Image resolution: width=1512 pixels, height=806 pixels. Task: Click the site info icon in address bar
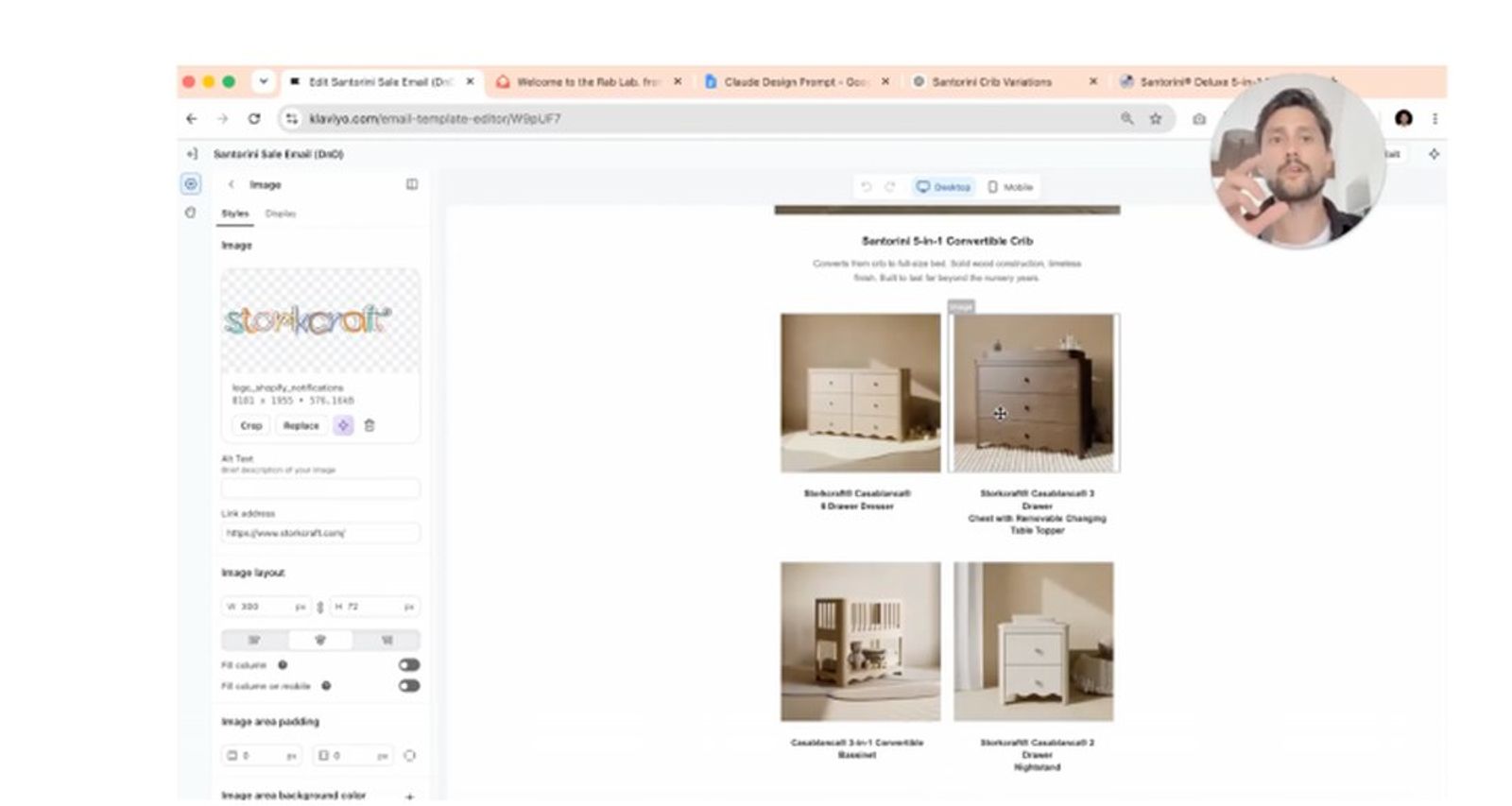coord(292,119)
